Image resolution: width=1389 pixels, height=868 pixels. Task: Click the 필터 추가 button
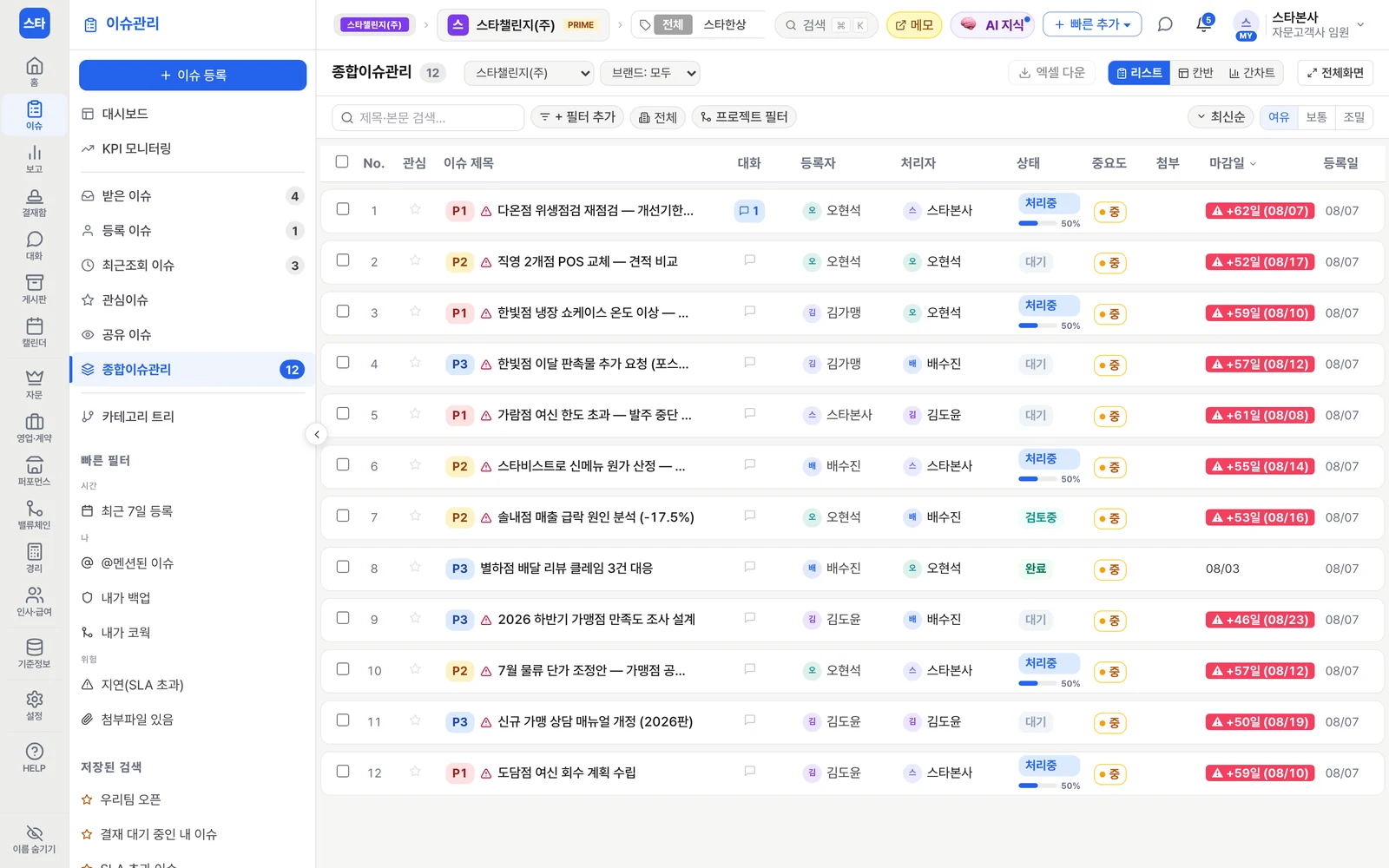click(577, 116)
